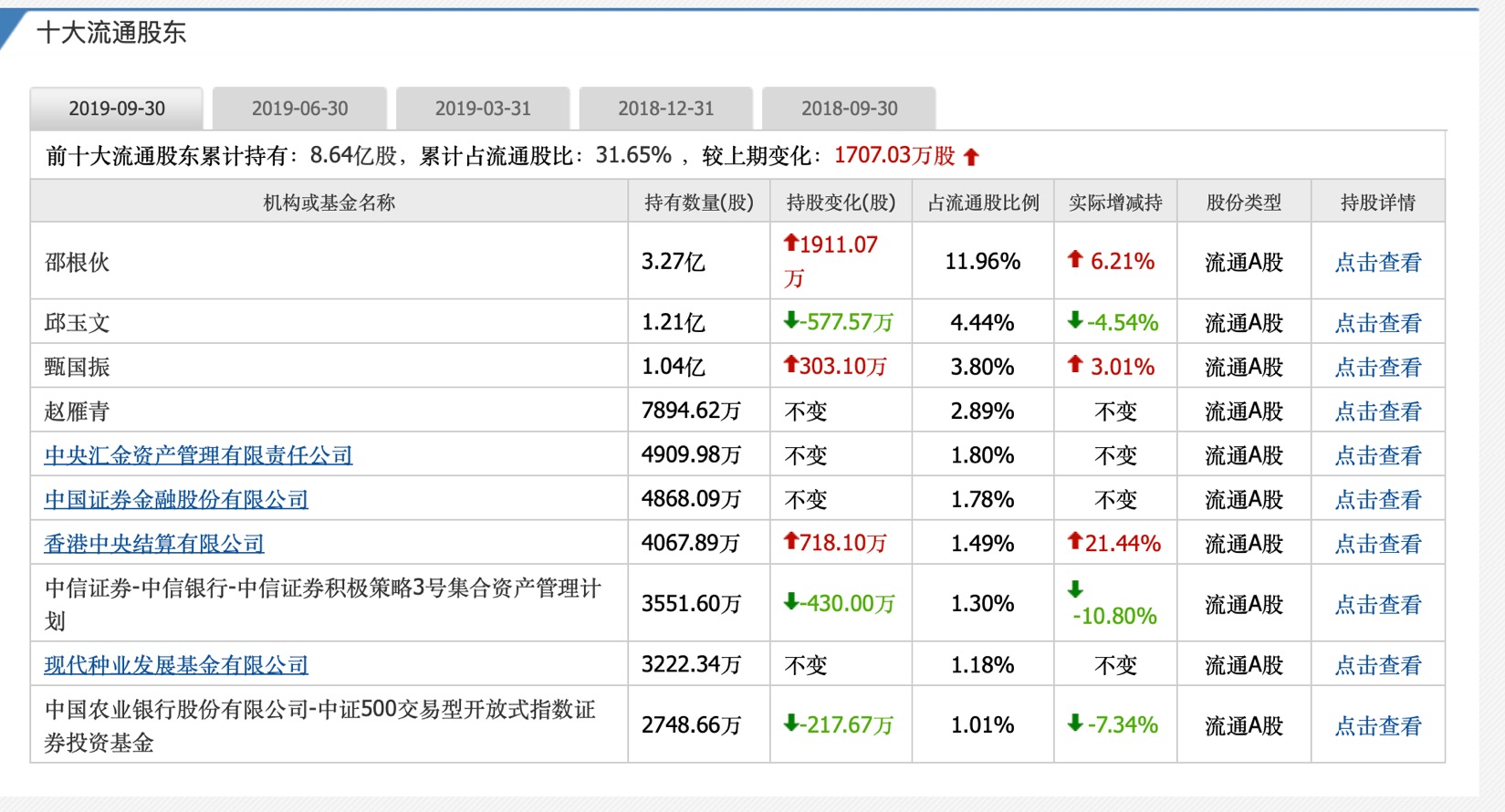Switch to the 2019-06-30 tab
The width and height of the screenshot is (1505, 812).
(x=299, y=109)
